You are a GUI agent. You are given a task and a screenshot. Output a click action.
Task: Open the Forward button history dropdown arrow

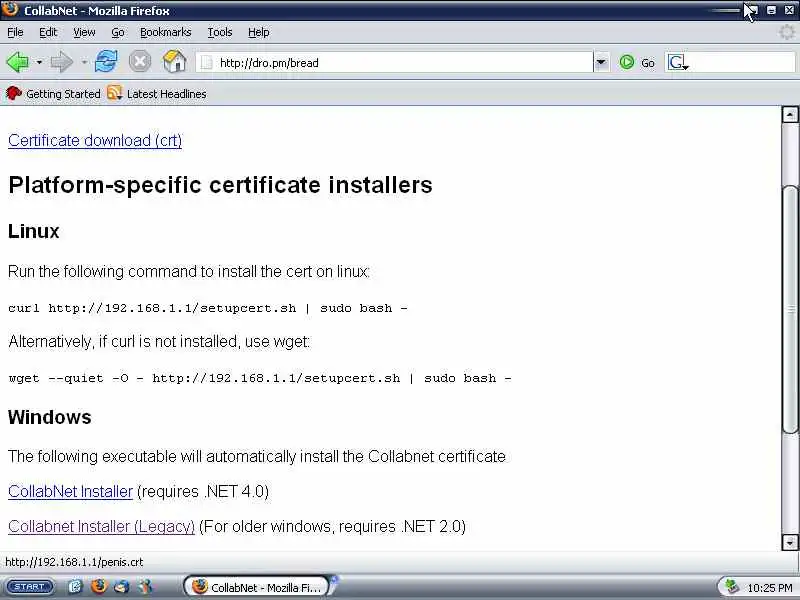click(x=84, y=62)
